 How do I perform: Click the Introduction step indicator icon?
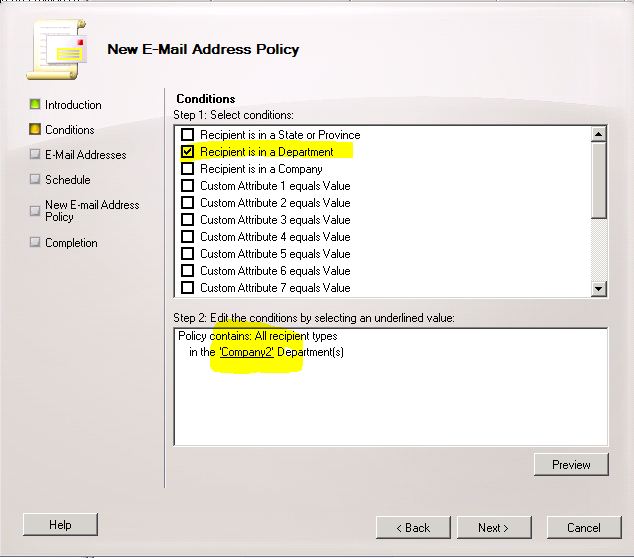pyautogui.click(x=35, y=104)
